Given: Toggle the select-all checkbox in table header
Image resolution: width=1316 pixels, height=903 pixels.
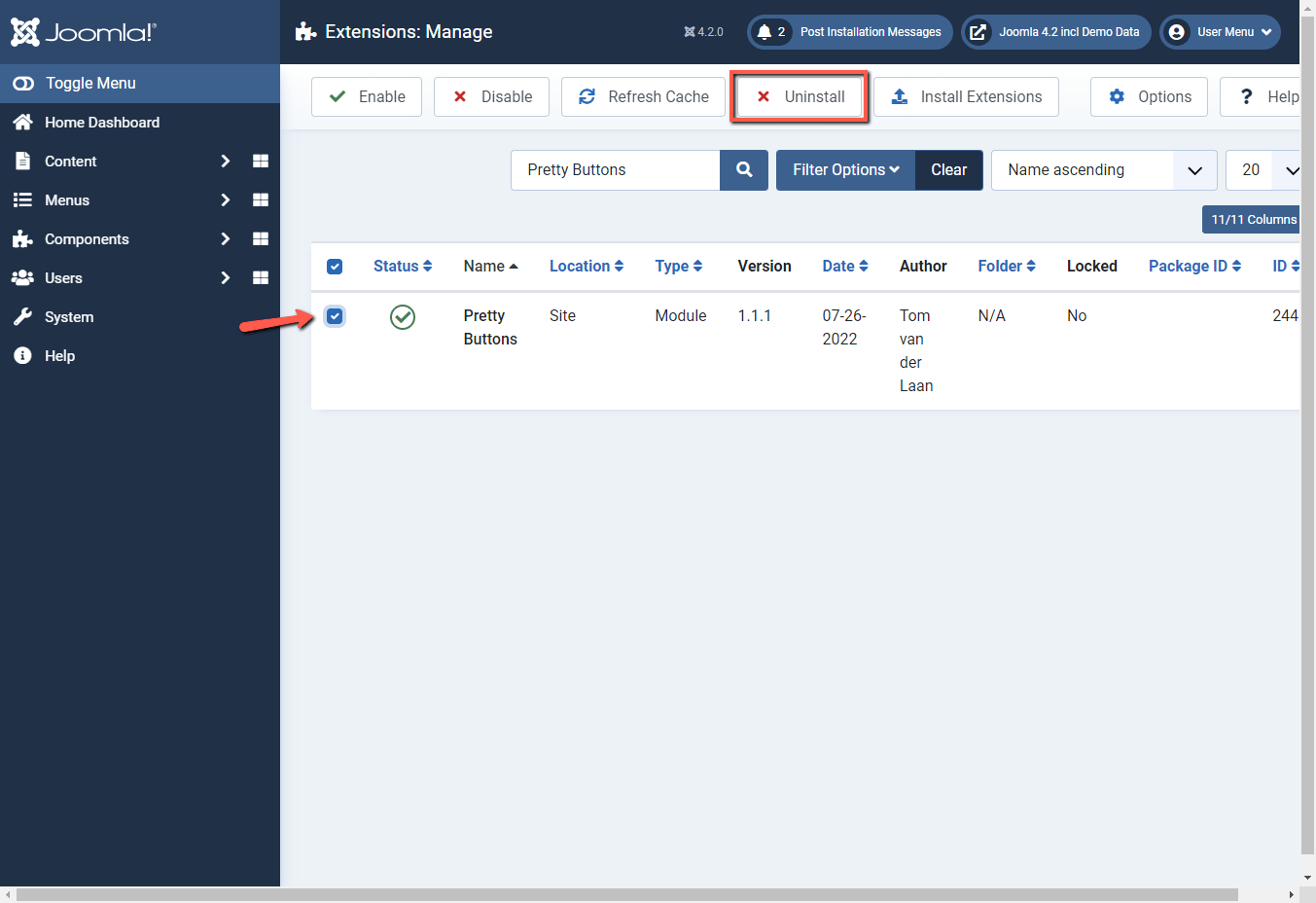Looking at the screenshot, I should [335, 265].
